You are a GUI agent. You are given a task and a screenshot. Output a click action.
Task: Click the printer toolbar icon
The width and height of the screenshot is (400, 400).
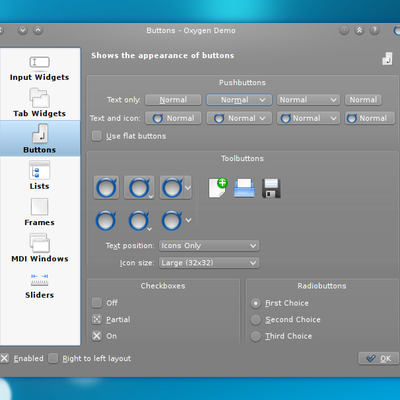244,188
